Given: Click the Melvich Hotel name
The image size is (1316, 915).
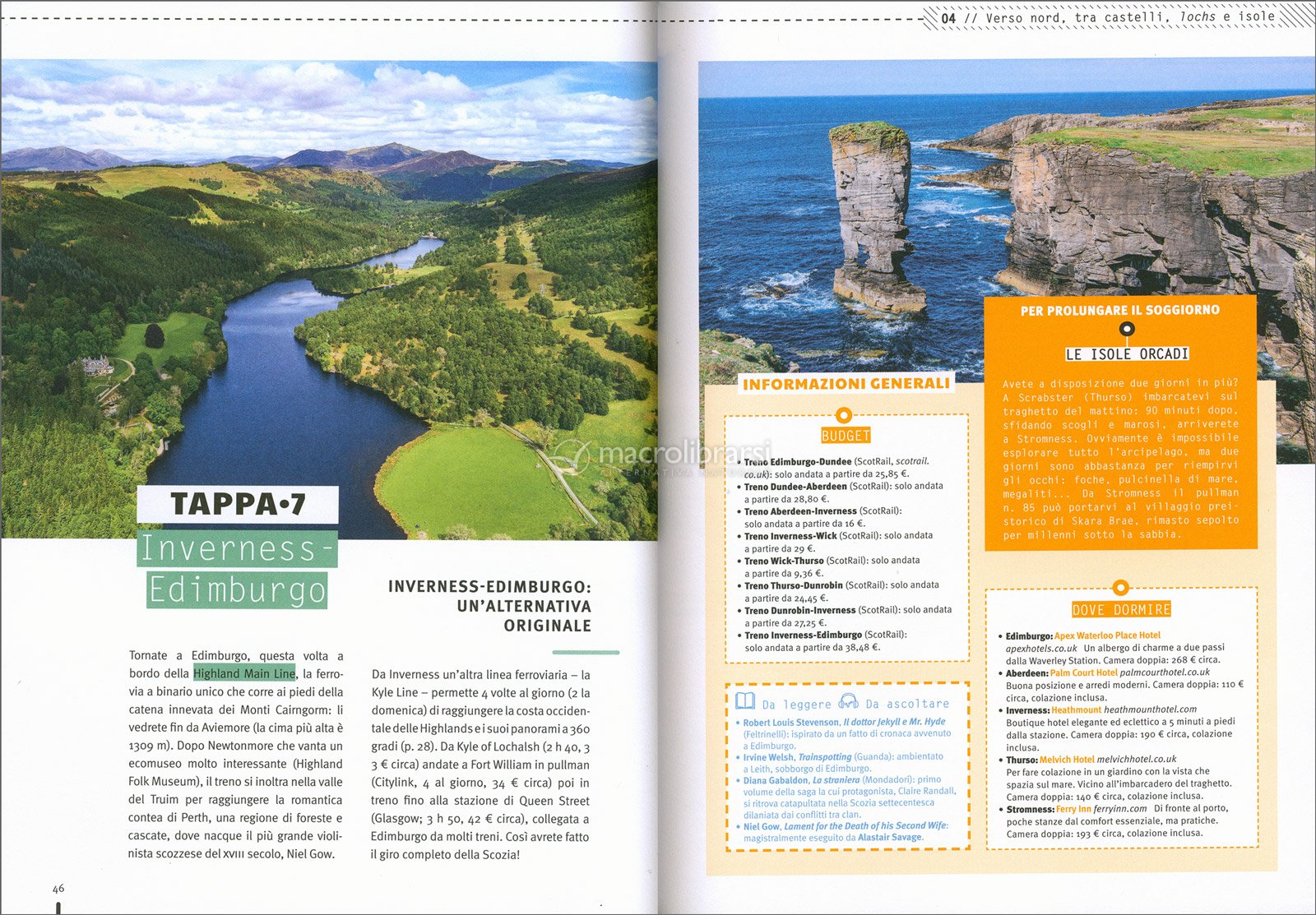Looking at the screenshot, I should click(1067, 760).
